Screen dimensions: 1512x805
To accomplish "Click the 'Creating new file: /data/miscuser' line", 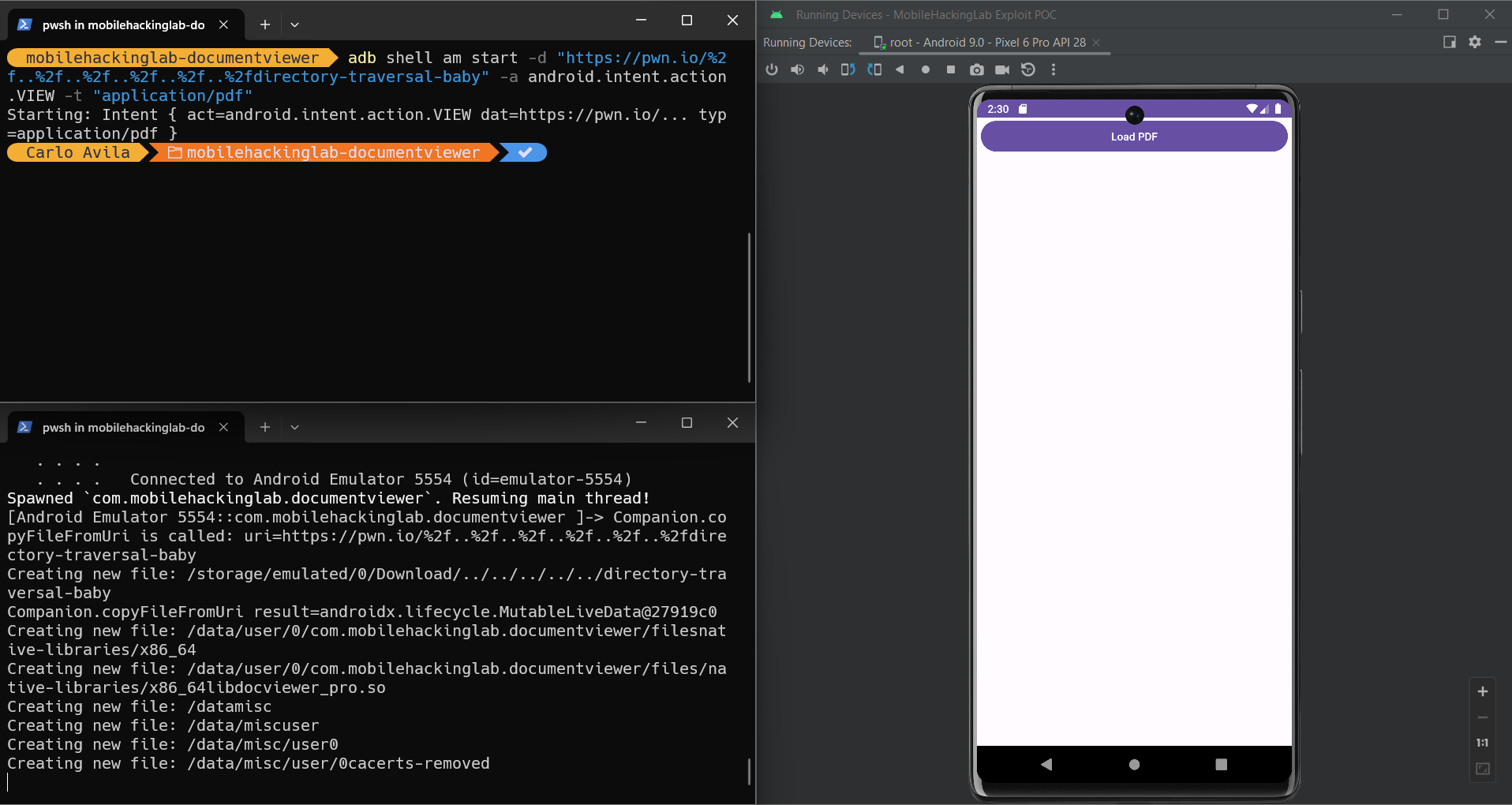I will [x=163, y=725].
